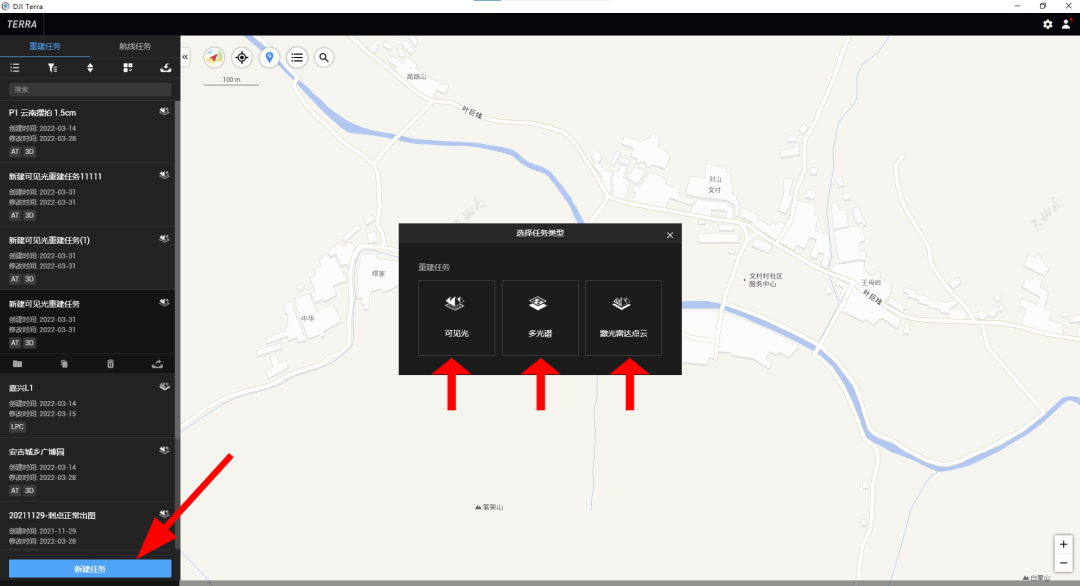The height and width of the screenshot is (586, 1080).
Task: Select the task 新建可见光重建任务(1)
Action: click(x=87, y=258)
